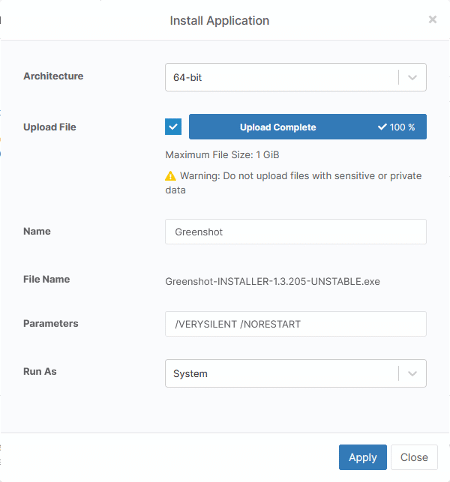Click the yellow warning triangle icon
Image resolution: width=450 pixels, height=482 pixels.
click(x=170, y=176)
